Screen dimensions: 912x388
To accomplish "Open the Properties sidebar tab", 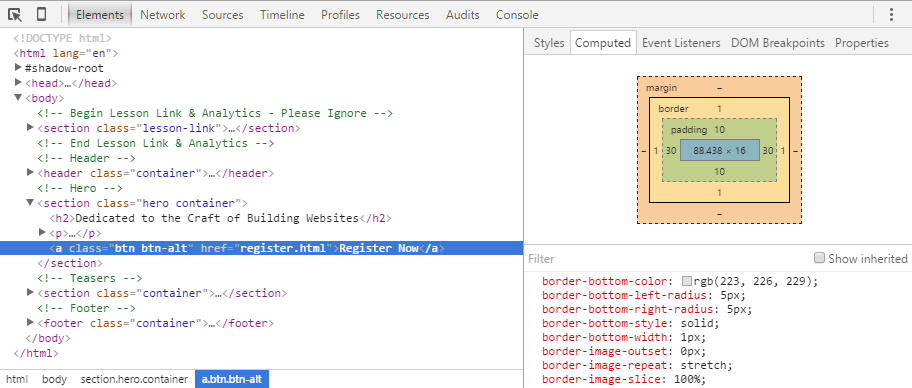I will (x=862, y=43).
